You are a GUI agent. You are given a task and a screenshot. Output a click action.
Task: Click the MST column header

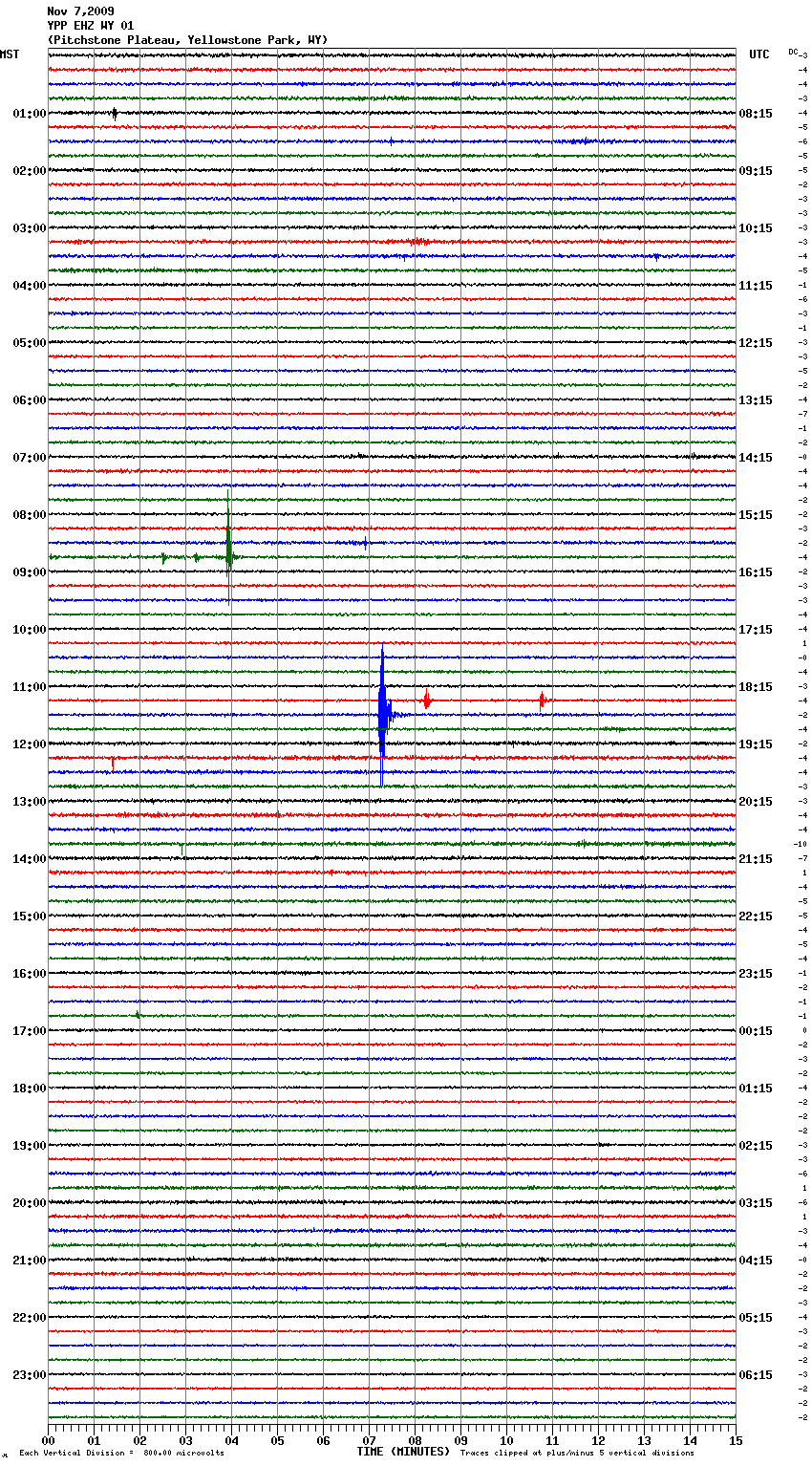click(x=10, y=54)
